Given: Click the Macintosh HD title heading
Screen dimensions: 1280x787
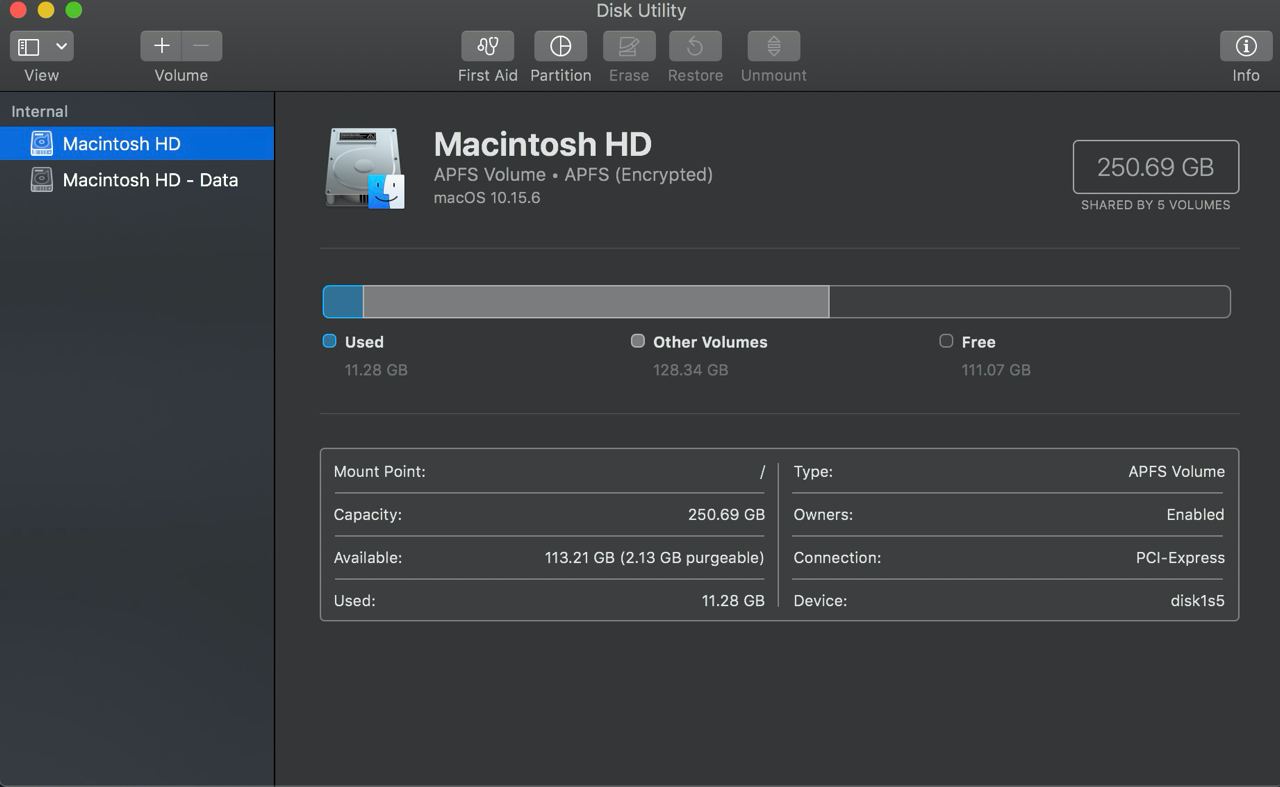Looking at the screenshot, I should click(x=543, y=144).
